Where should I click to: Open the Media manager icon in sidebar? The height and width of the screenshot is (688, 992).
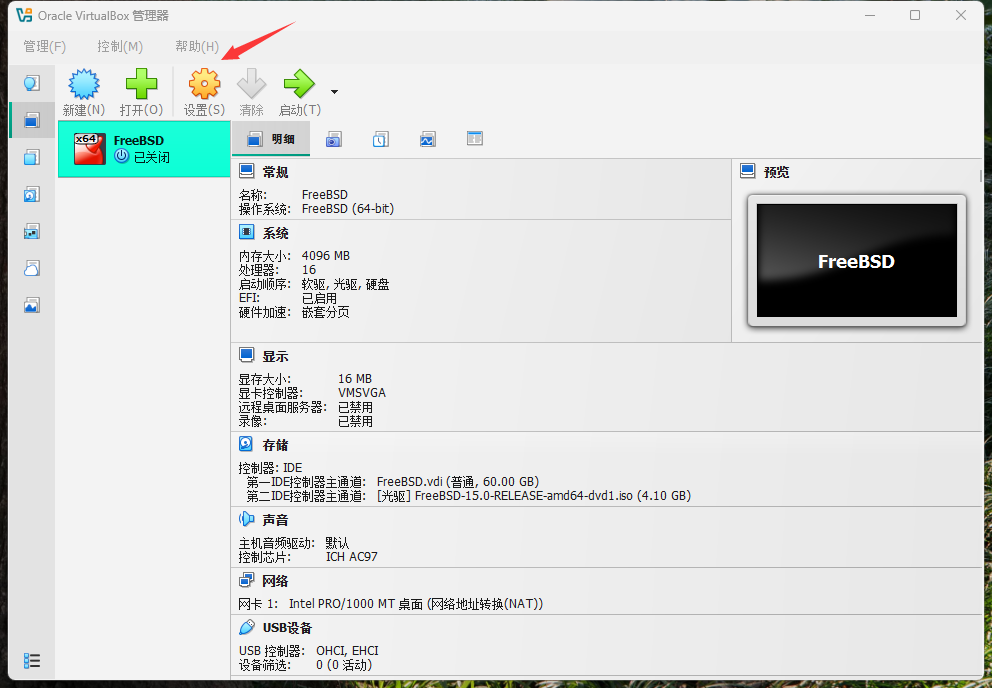pos(32,194)
